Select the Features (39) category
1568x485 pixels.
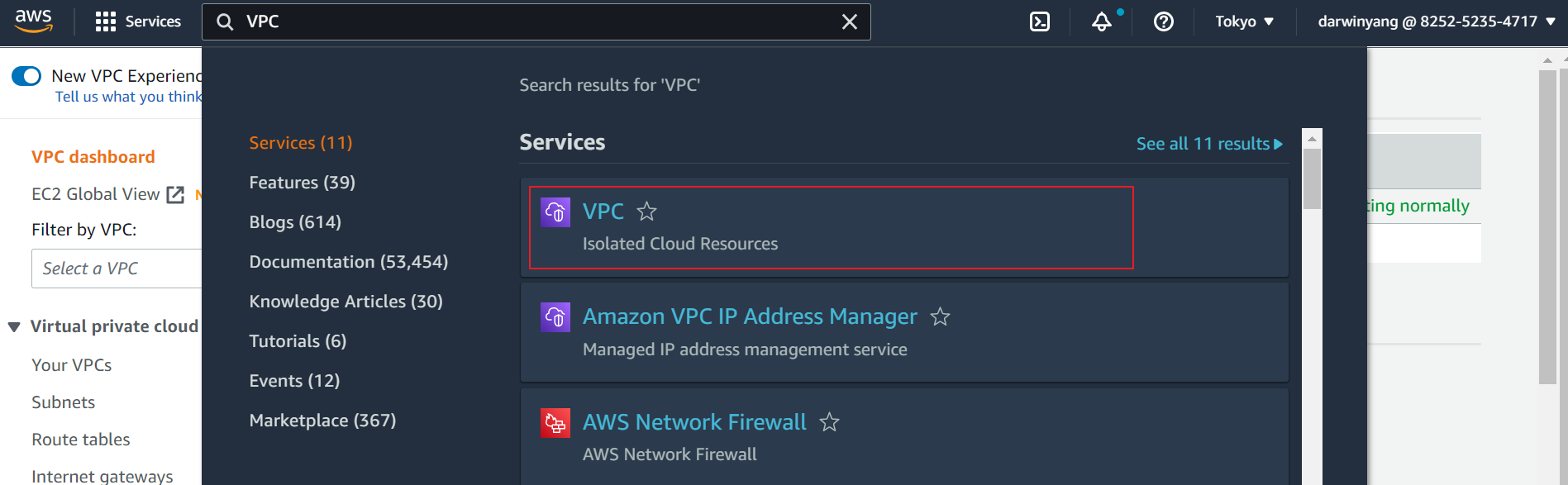pyautogui.click(x=302, y=183)
